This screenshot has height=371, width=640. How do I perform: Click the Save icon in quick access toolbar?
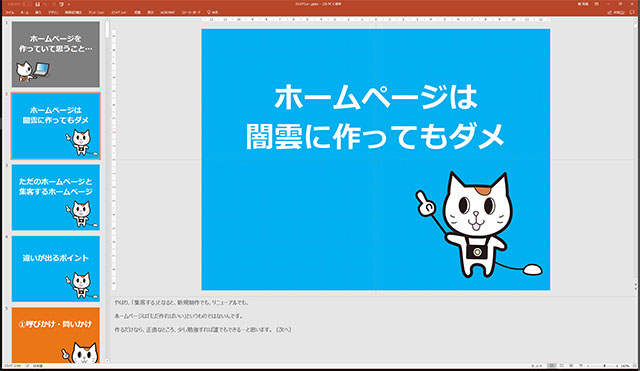37,4
